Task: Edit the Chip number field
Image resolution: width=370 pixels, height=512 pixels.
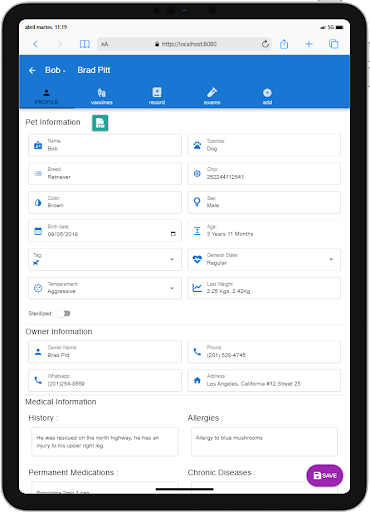Action: [264, 173]
